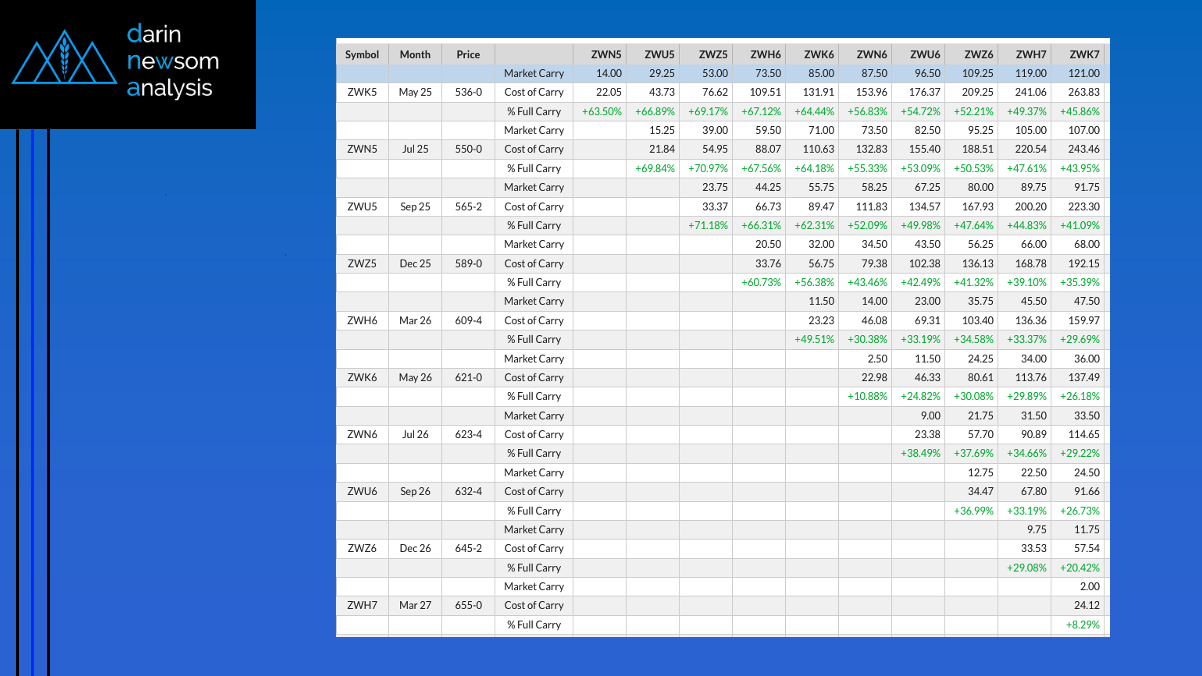Select the Dec 25 month cell
1202x676 pixels.
(x=415, y=263)
